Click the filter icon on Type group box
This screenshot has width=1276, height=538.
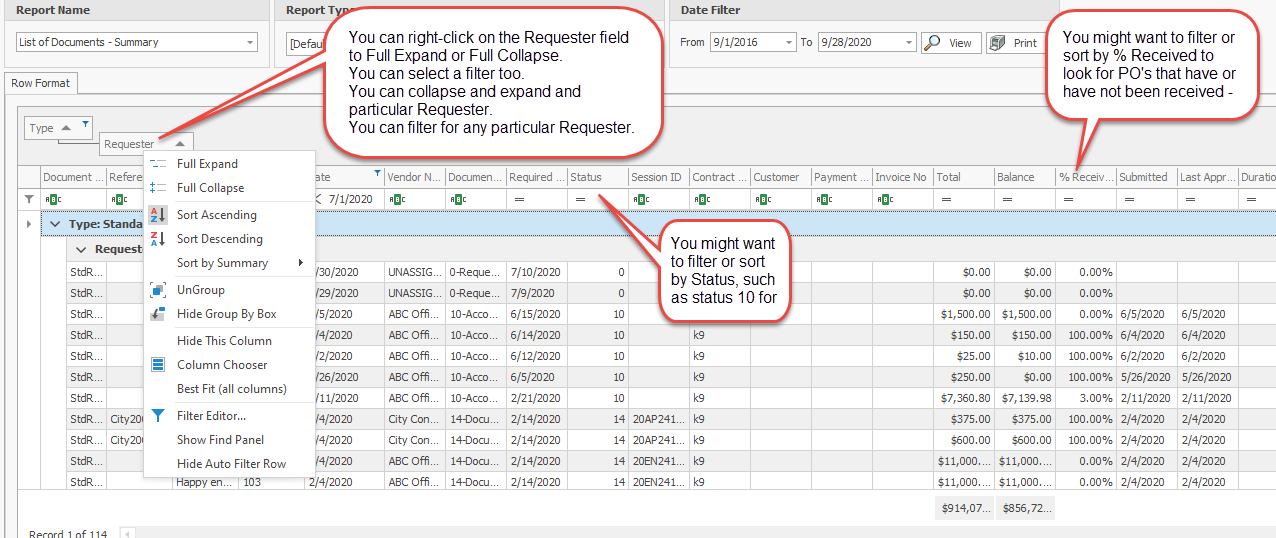pos(85,124)
